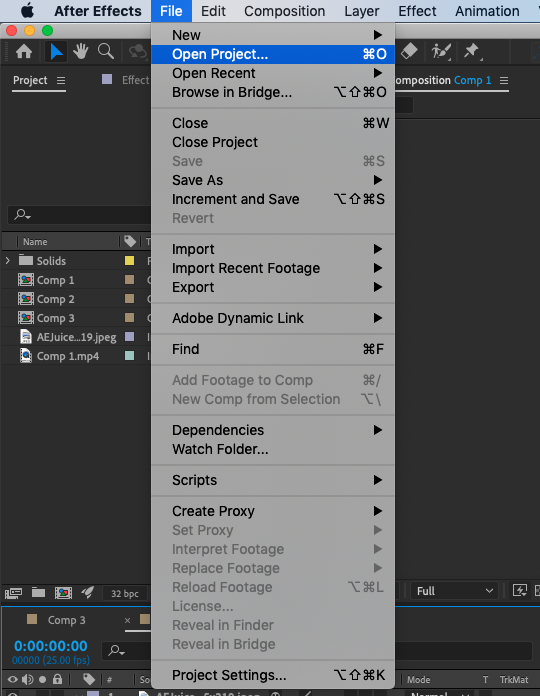Click the Project panel search field
Screen dimensions: 540x696
click(80, 215)
